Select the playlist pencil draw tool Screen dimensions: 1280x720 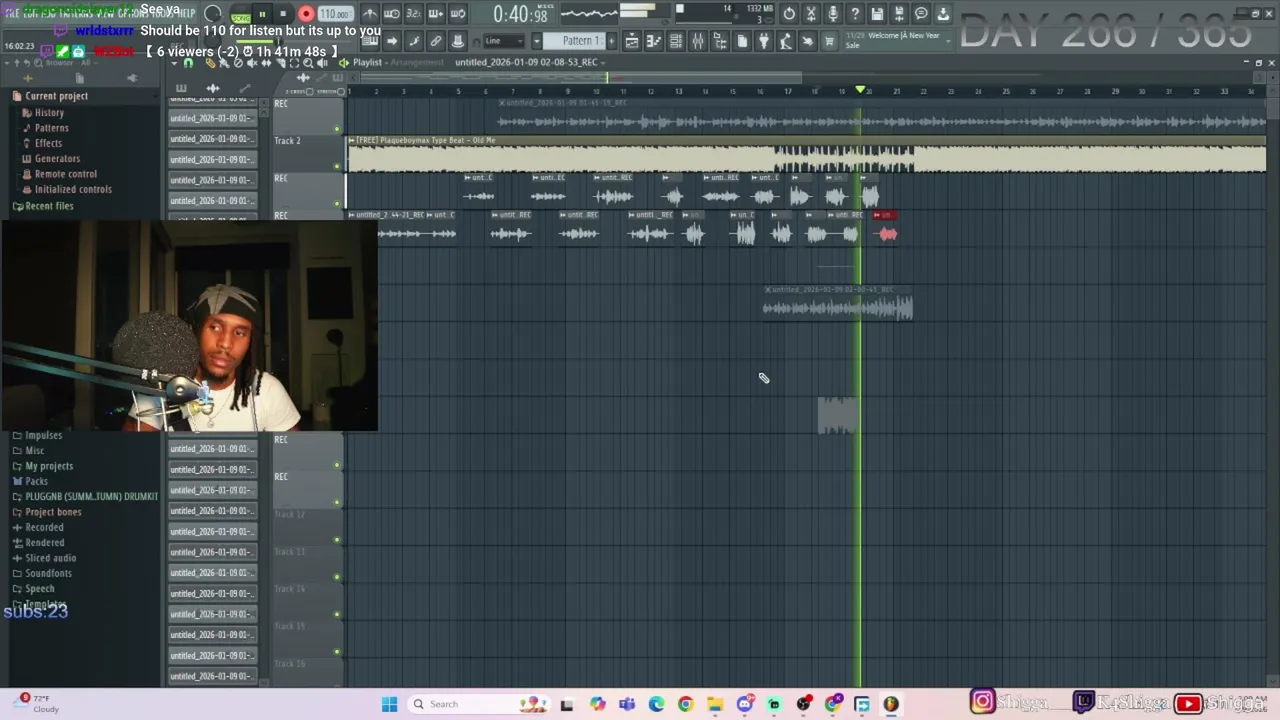pyautogui.click(x=210, y=63)
